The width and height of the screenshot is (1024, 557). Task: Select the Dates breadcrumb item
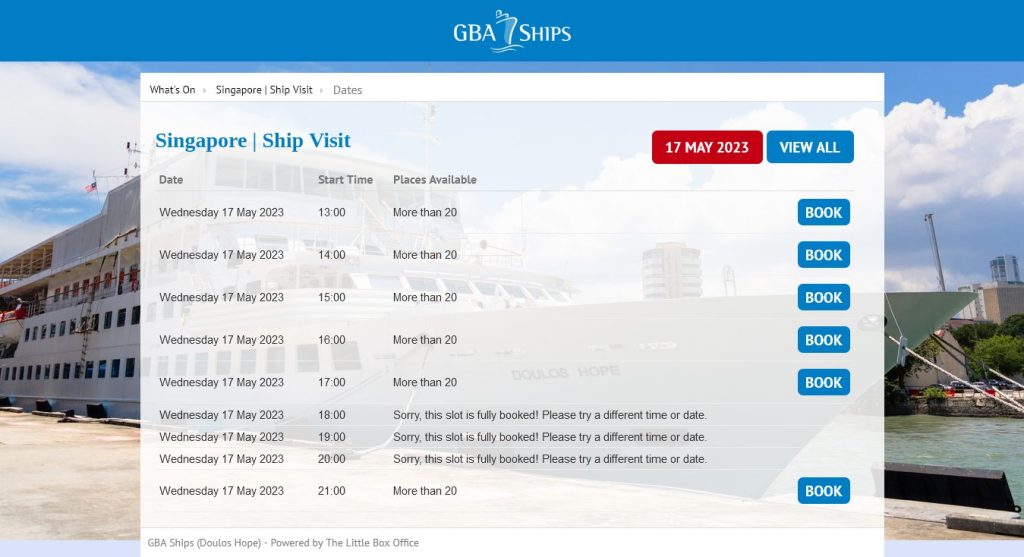point(347,90)
